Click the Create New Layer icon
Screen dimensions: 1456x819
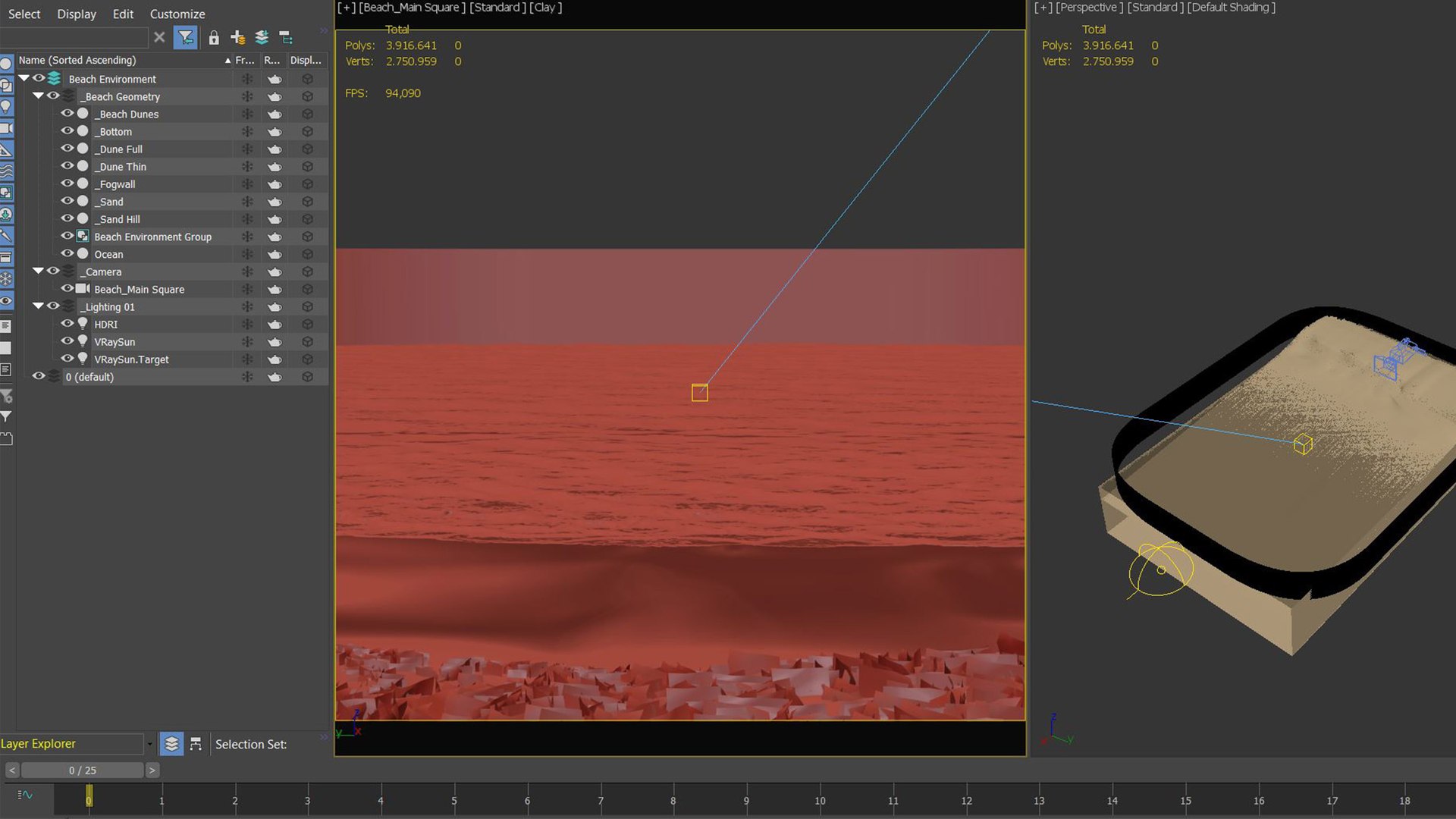point(238,37)
